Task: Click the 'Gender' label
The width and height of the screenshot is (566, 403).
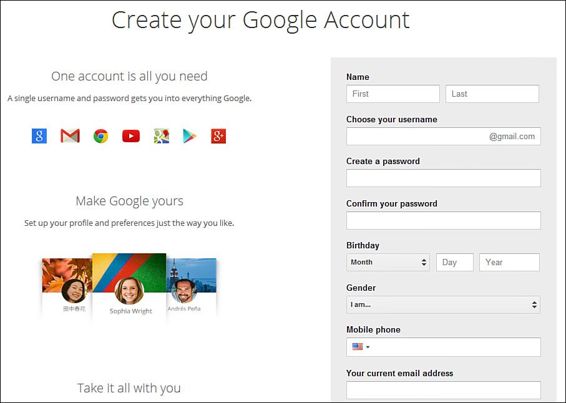Action: click(361, 288)
